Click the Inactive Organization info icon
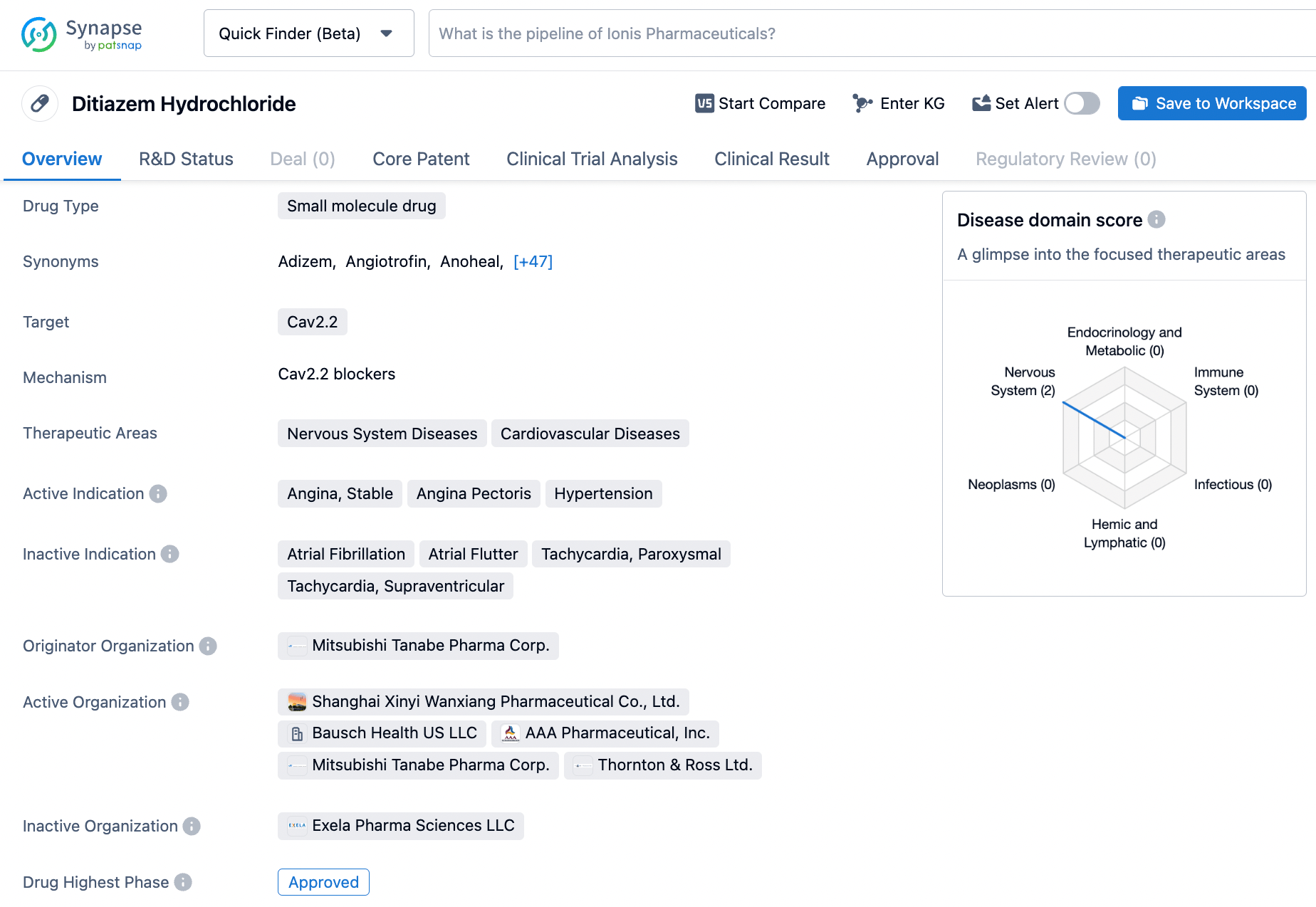The height and width of the screenshot is (907, 1316). point(190,827)
